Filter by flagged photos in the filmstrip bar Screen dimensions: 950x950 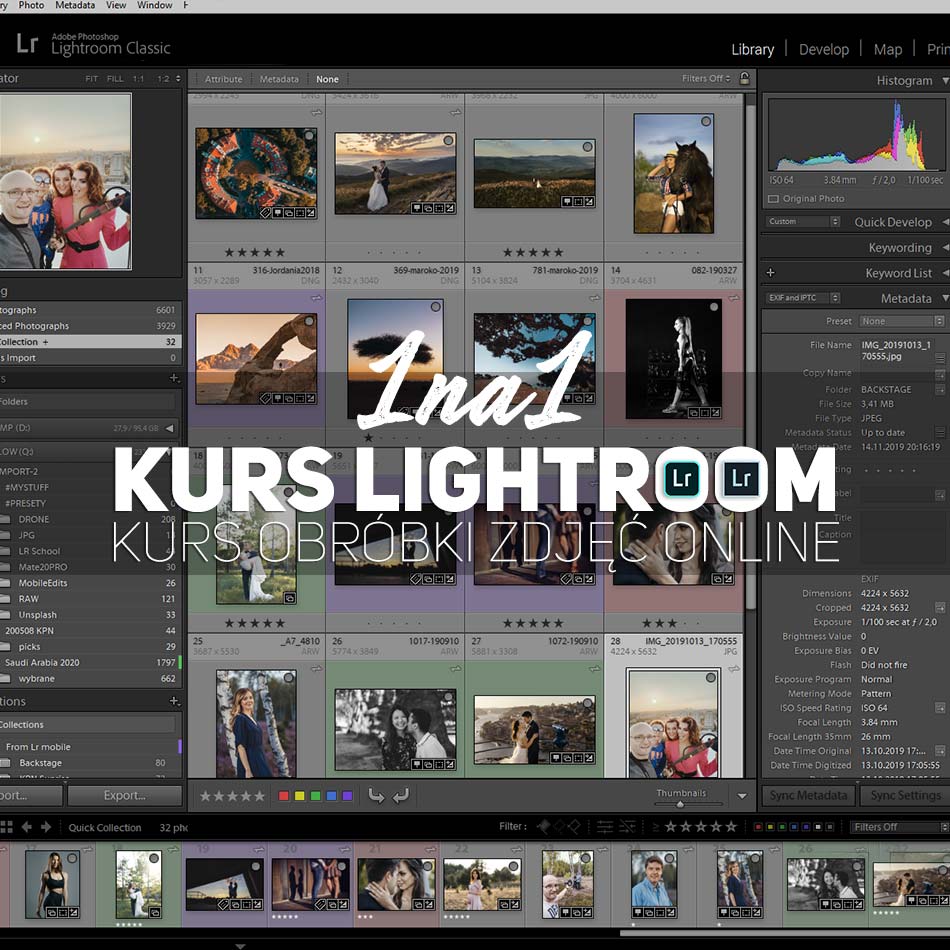(x=544, y=826)
